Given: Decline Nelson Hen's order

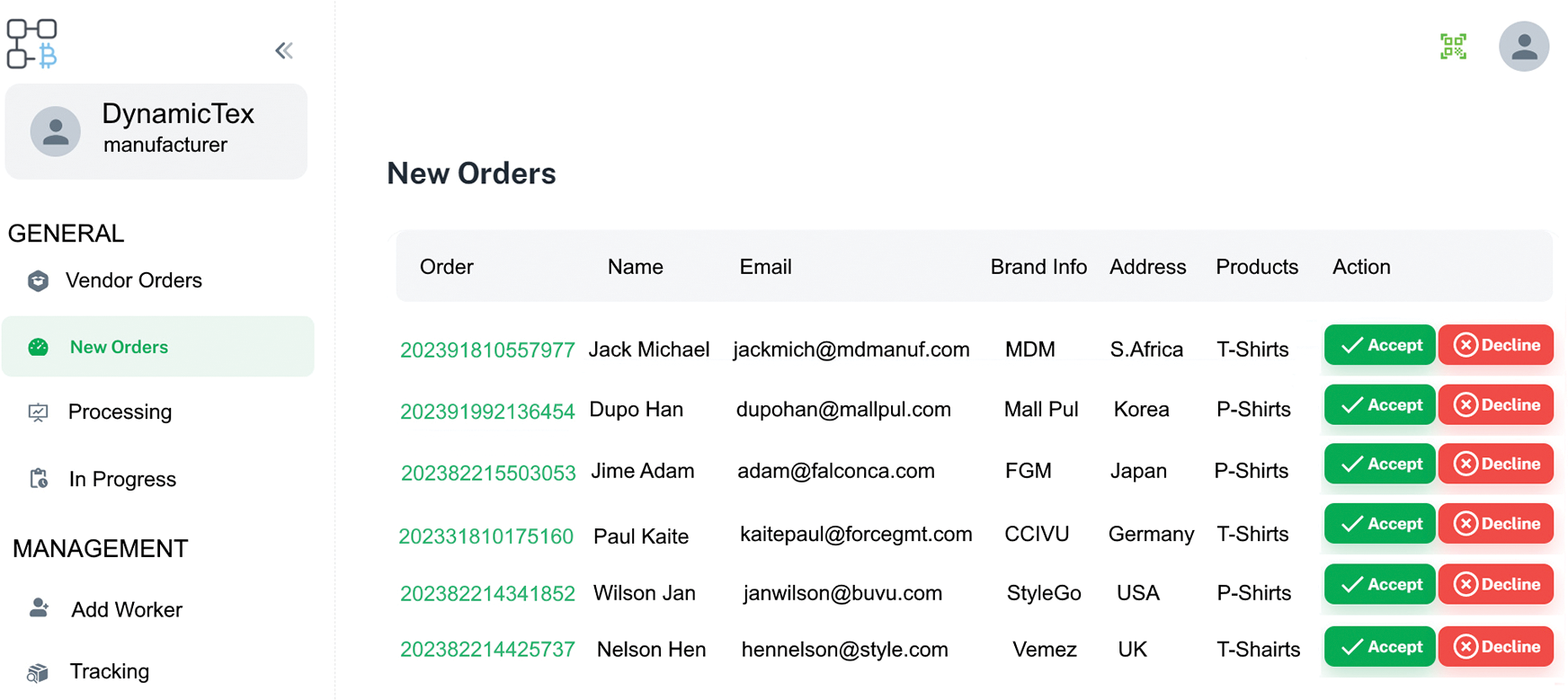Looking at the screenshot, I should click(x=1495, y=647).
